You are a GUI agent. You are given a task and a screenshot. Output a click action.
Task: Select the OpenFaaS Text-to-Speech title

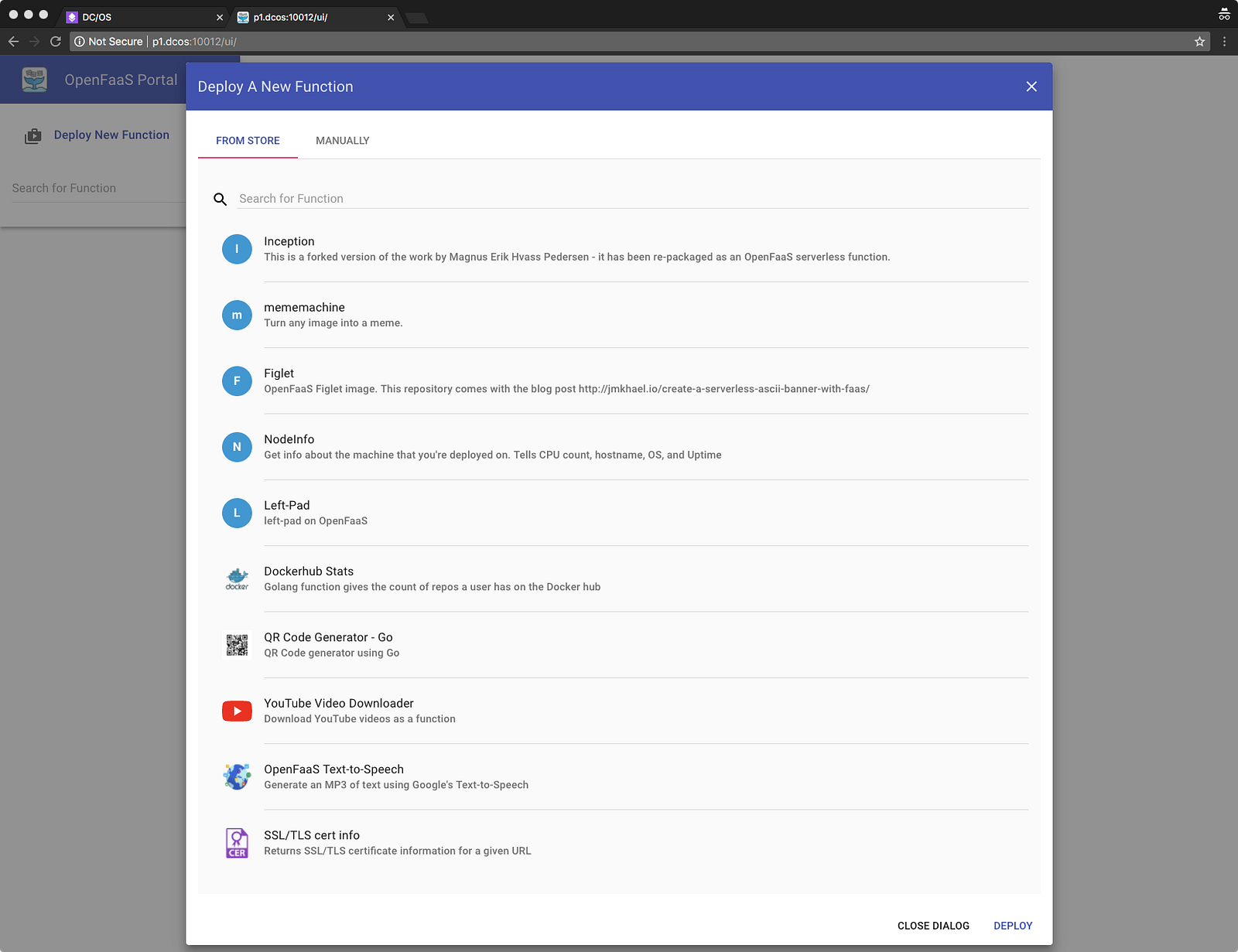pyautogui.click(x=333, y=769)
